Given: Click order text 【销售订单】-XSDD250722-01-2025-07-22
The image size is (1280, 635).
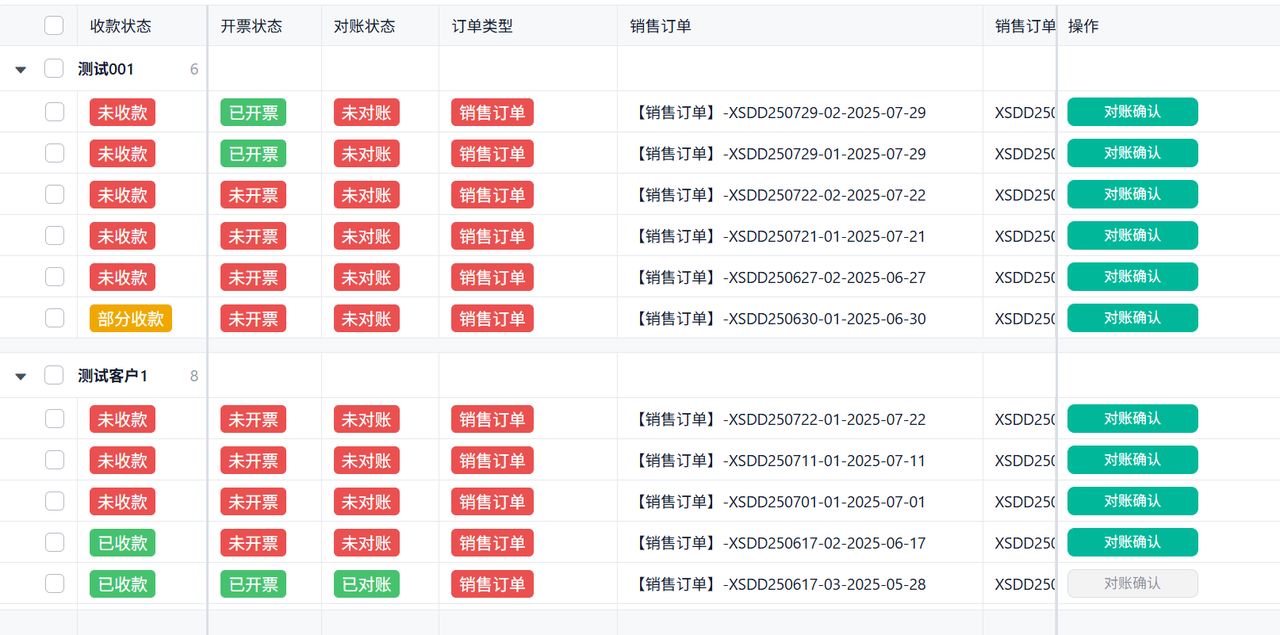Looking at the screenshot, I should tap(778, 419).
